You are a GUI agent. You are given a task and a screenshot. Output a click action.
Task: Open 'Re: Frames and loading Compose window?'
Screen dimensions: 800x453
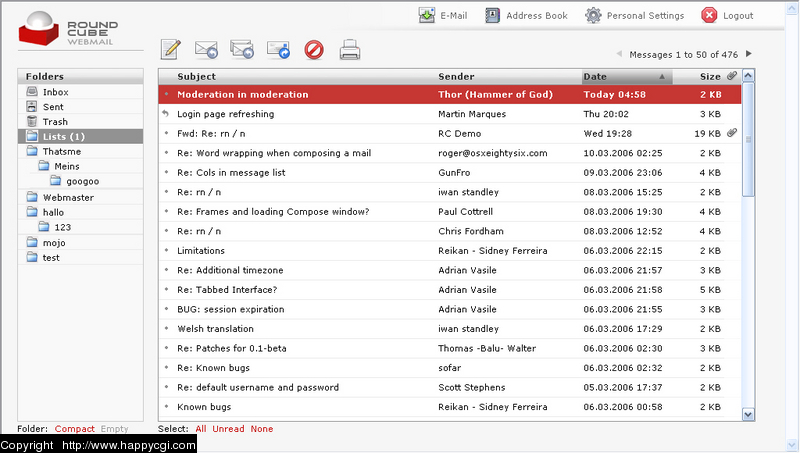click(273, 212)
